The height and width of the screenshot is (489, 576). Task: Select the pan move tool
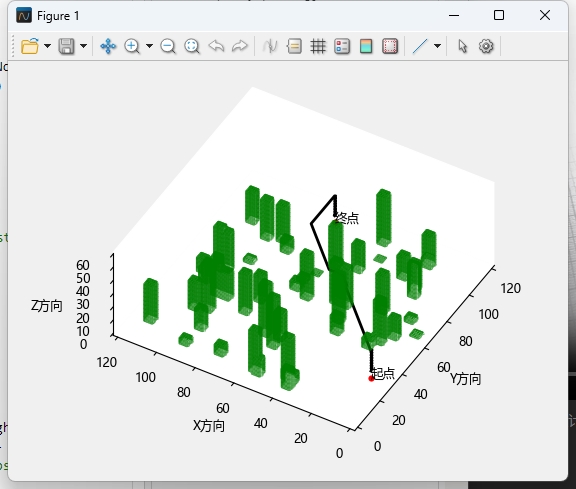[x=108, y=46]
